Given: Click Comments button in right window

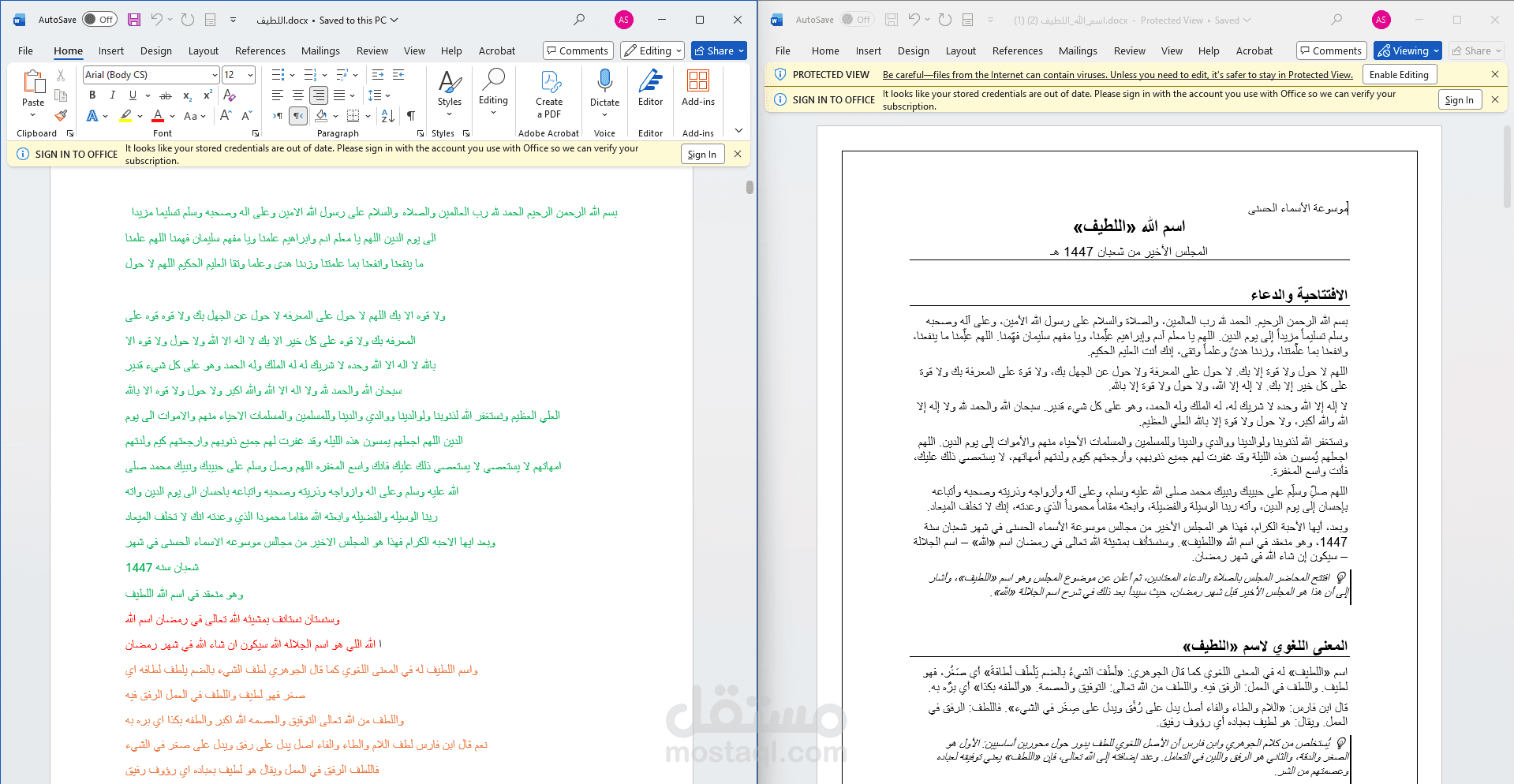Looking at the screenshot, I should click(x=1331, y=50).
